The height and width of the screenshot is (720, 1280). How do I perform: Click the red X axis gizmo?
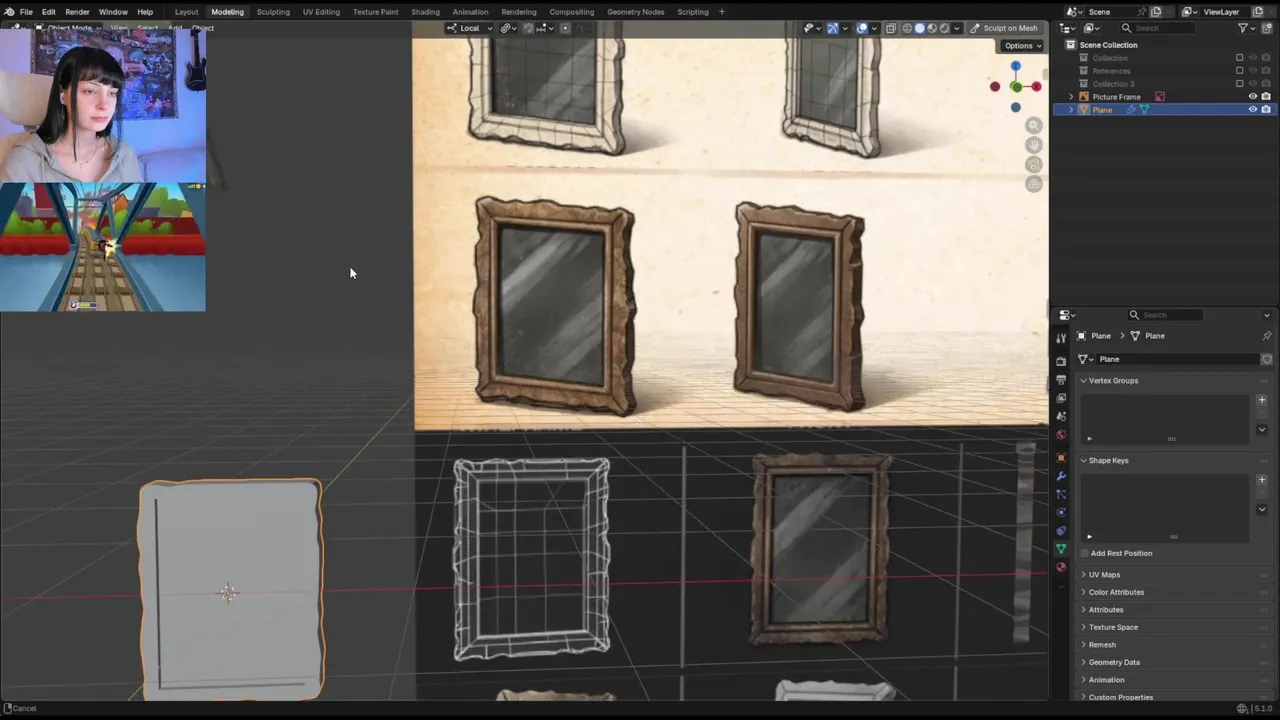[1036, 87]
